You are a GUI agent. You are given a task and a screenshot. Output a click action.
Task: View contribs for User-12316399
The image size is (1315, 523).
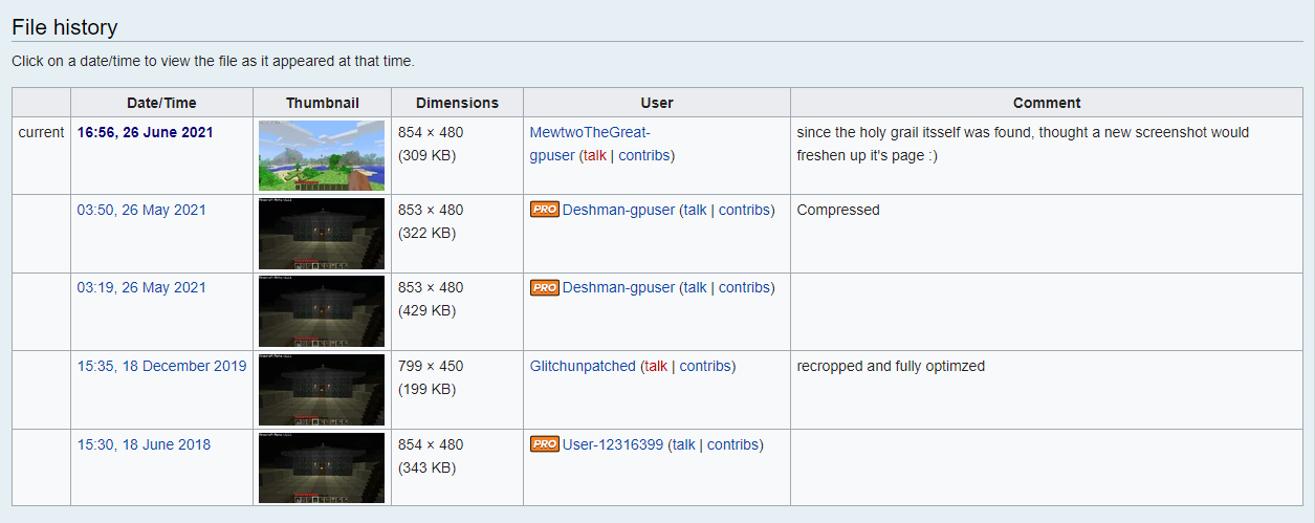(x=732, y=445)
